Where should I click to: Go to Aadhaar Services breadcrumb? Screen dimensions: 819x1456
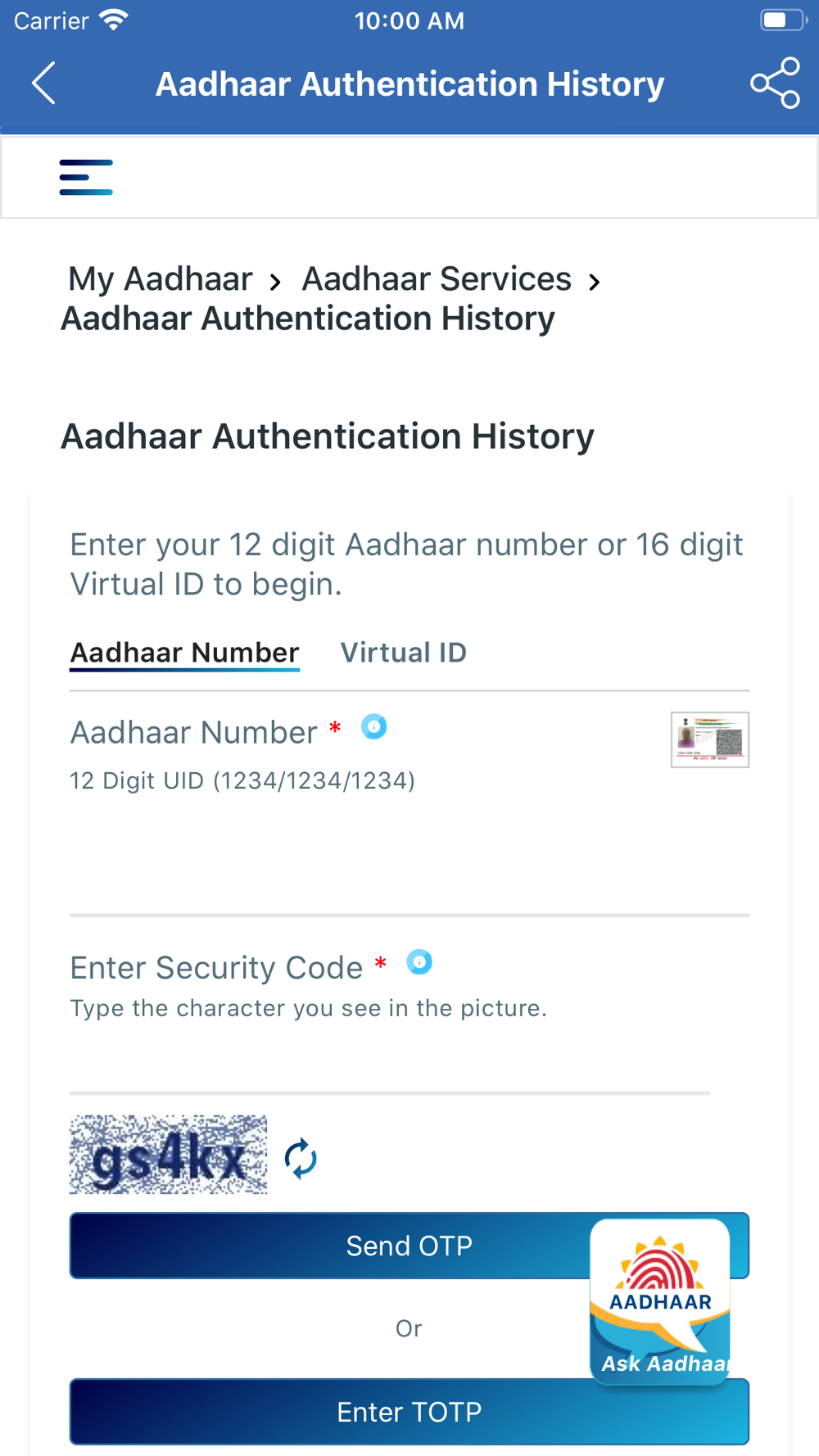click(x=437, y=279)
